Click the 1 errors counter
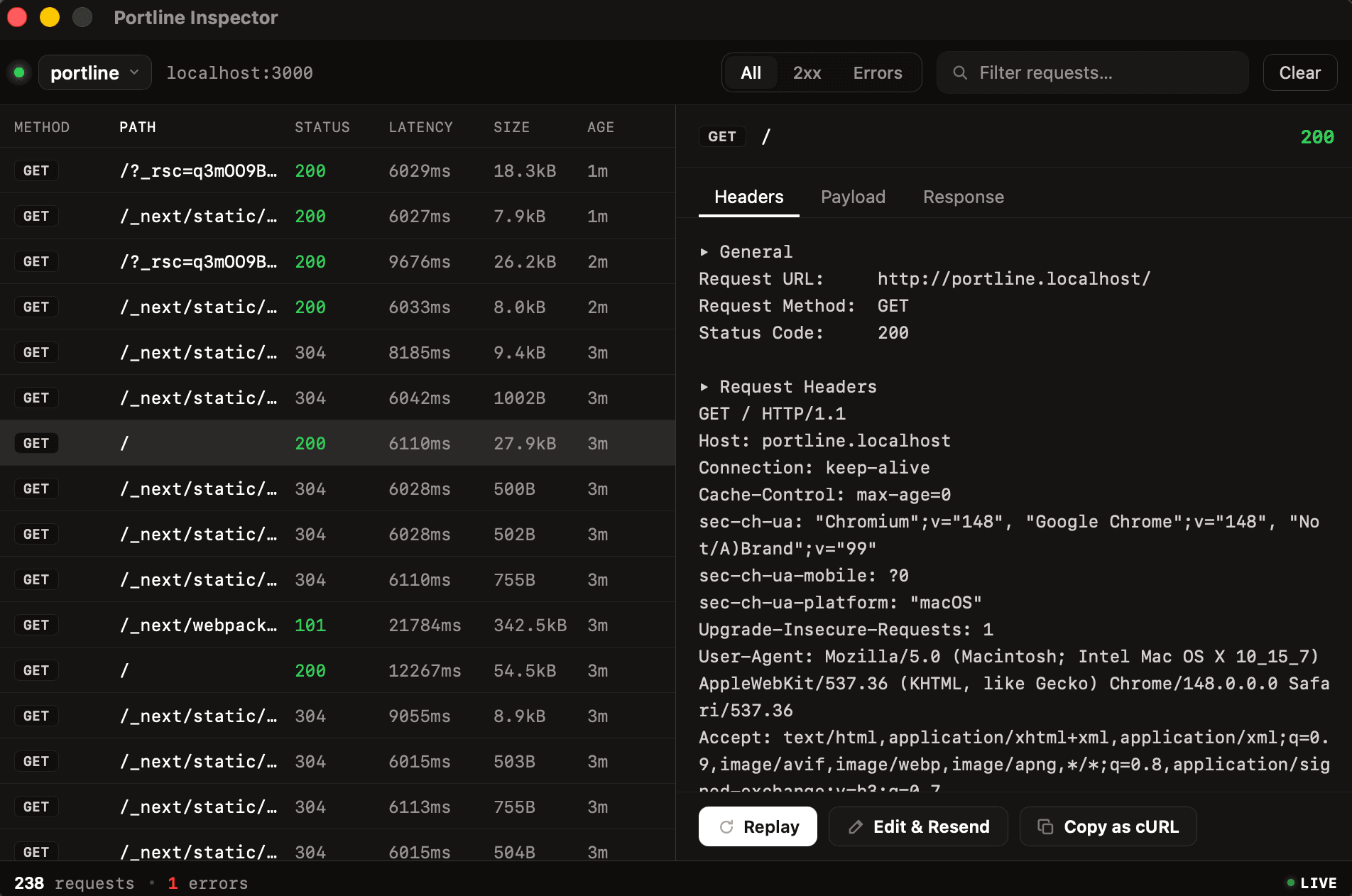Viewport: 1352px width, 896px height. point(207,883)
